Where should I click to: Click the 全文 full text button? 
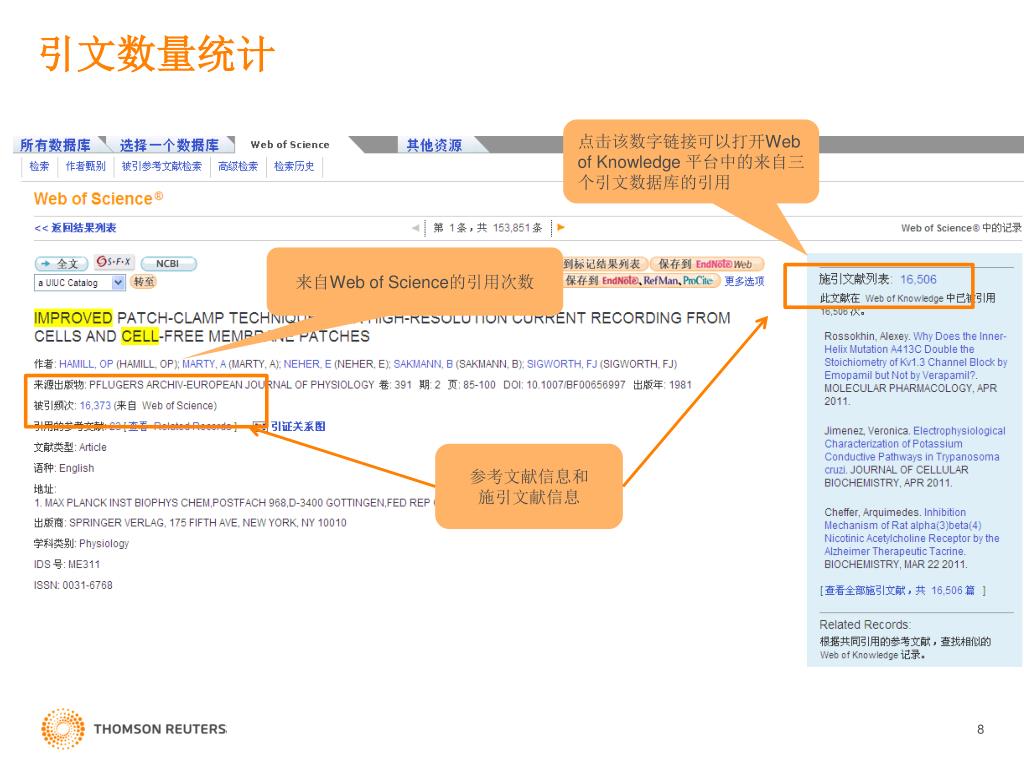(61, 264)
